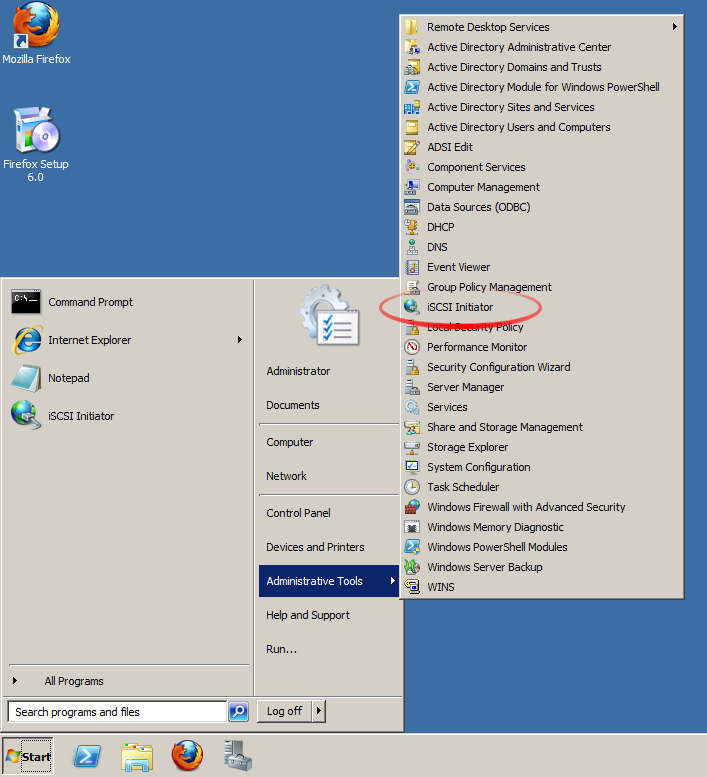The height and width of the screenshot is (777, 707).
Task: Open Devices and Printers
Action: click(x=315, y=547)
